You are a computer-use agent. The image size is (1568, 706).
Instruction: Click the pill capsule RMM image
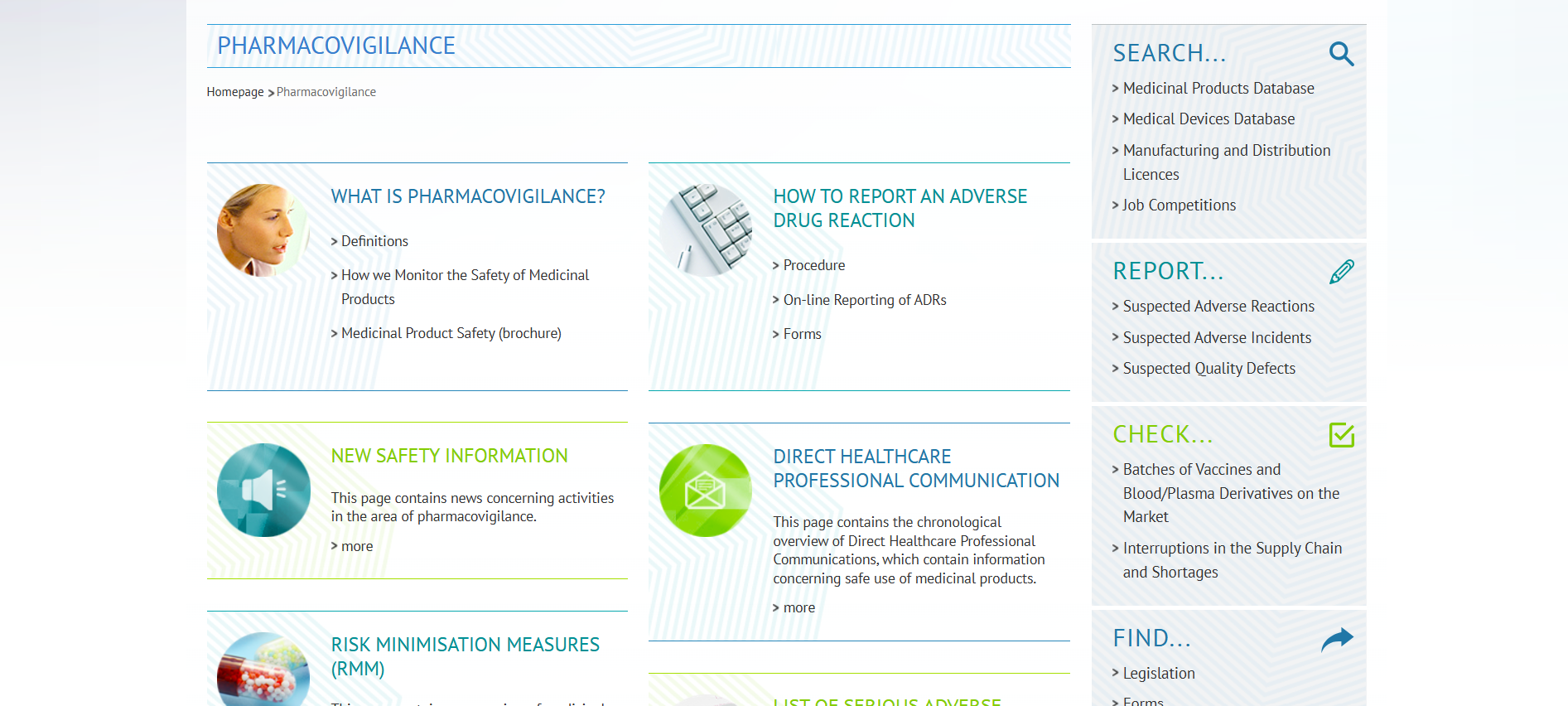coord(263,670)
